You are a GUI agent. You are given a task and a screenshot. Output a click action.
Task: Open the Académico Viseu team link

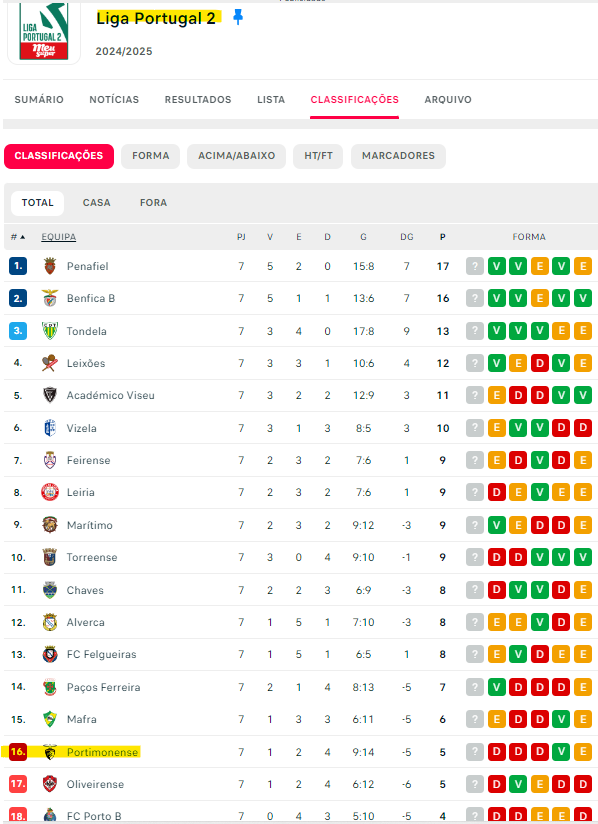pos(110,395)
